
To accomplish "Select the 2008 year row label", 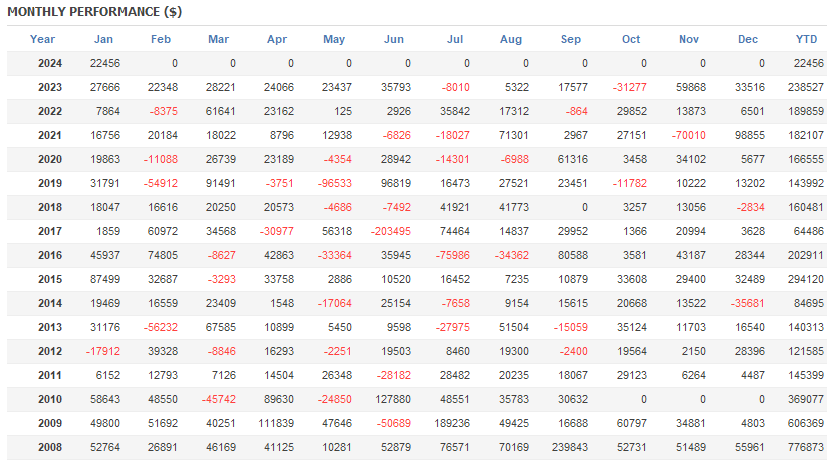I will [x=50, y=447].
